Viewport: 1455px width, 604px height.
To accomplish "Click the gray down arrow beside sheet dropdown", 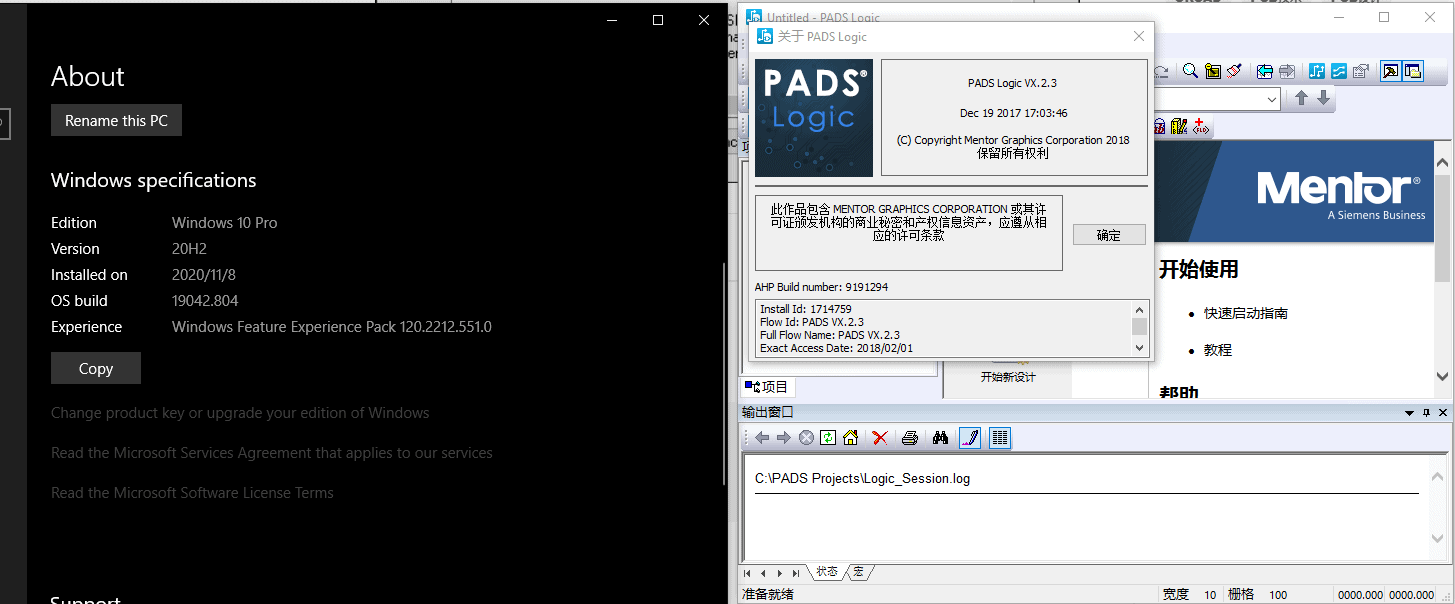I will (1323, 98).
